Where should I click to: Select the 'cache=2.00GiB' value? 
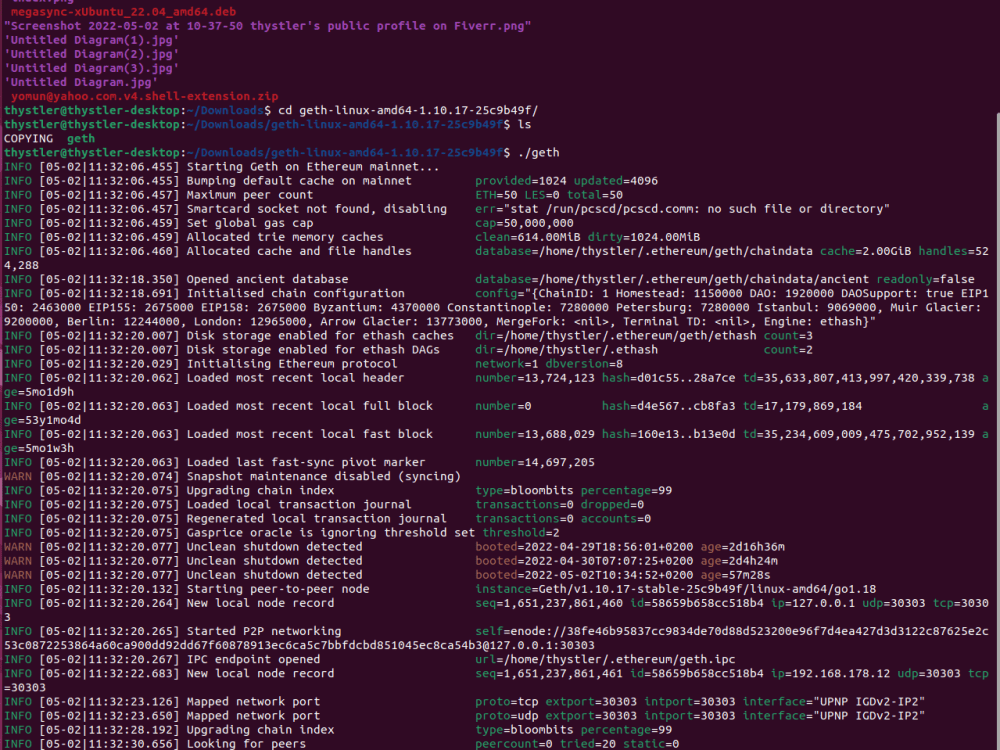[865, 251]
